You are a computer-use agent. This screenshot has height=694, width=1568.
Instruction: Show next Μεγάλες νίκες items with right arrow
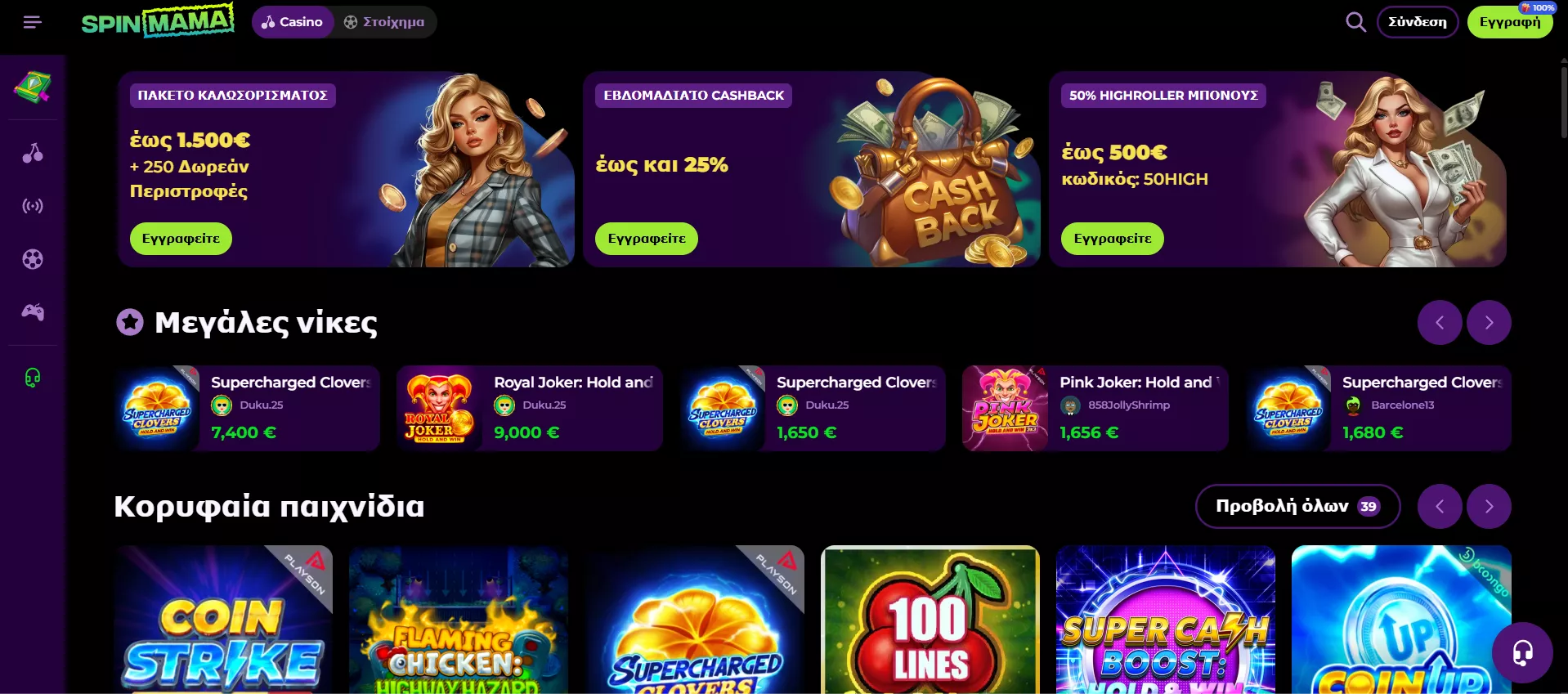[1489, 322]
